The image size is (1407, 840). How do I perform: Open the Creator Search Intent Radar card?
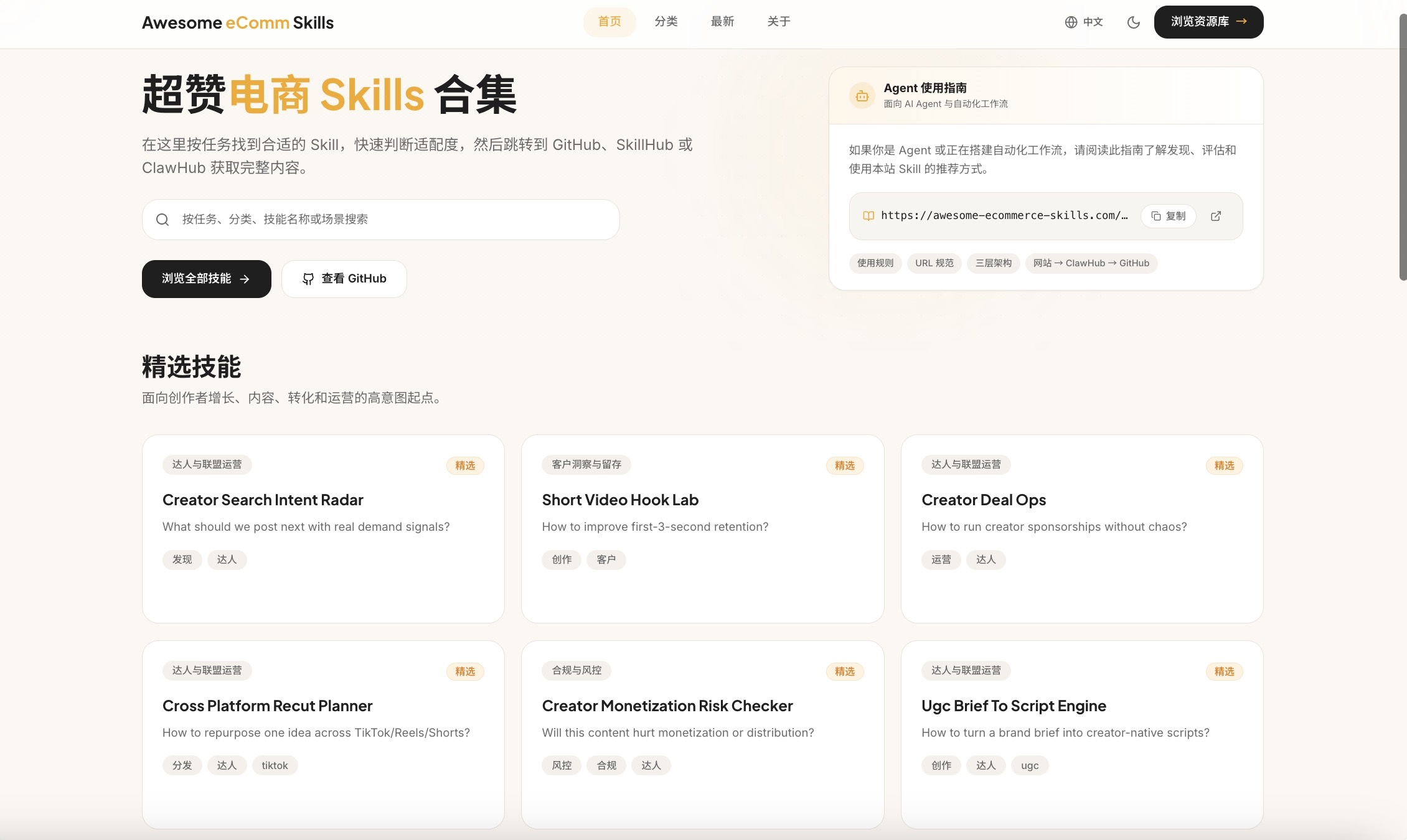[x=263, y=500]
